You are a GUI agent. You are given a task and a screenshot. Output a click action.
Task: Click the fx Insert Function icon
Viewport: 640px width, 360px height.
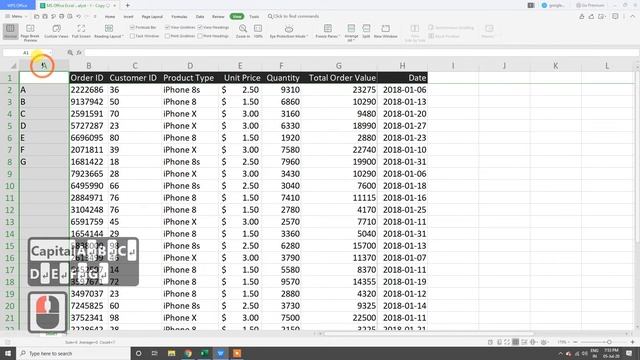click(x=79, y=53)
